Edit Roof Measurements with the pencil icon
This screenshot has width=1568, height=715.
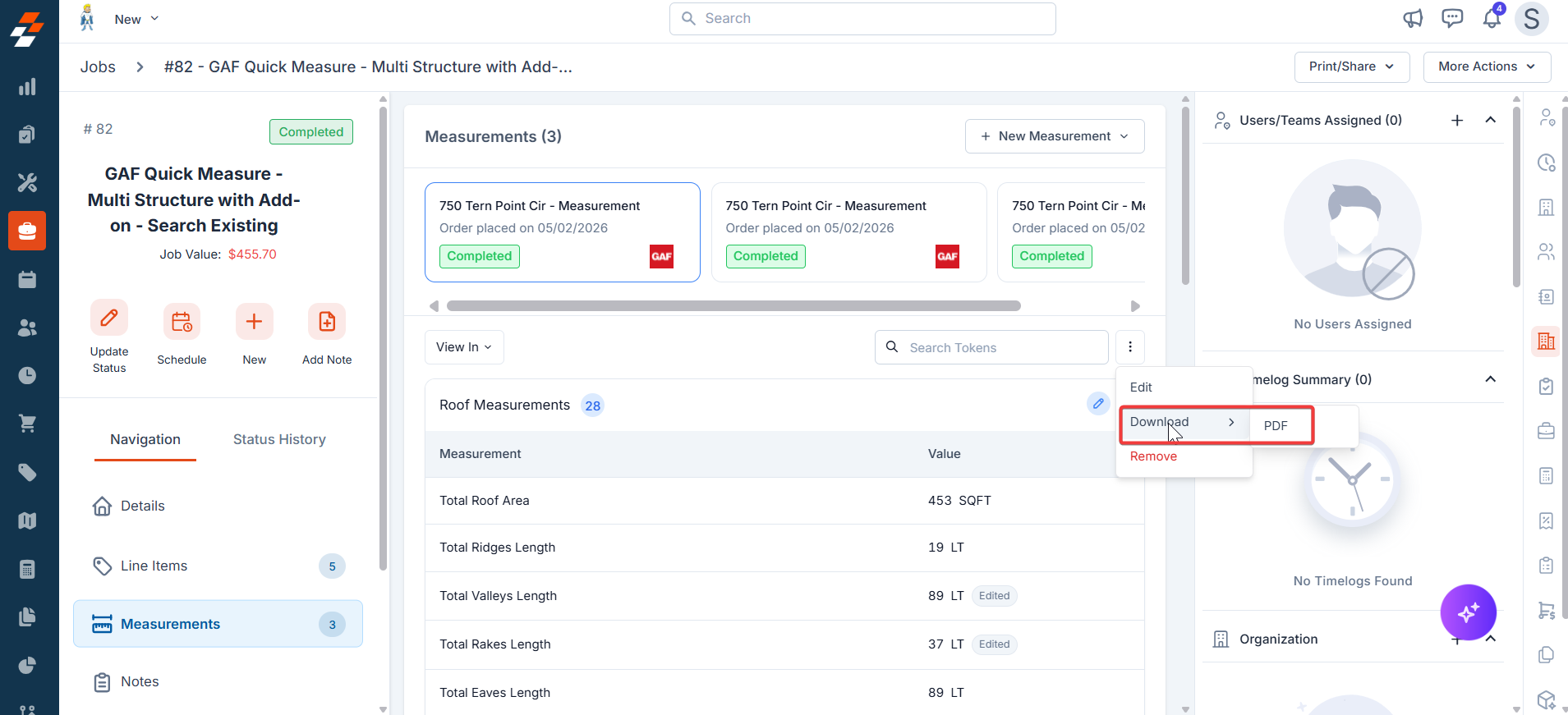coord(1098,404)
